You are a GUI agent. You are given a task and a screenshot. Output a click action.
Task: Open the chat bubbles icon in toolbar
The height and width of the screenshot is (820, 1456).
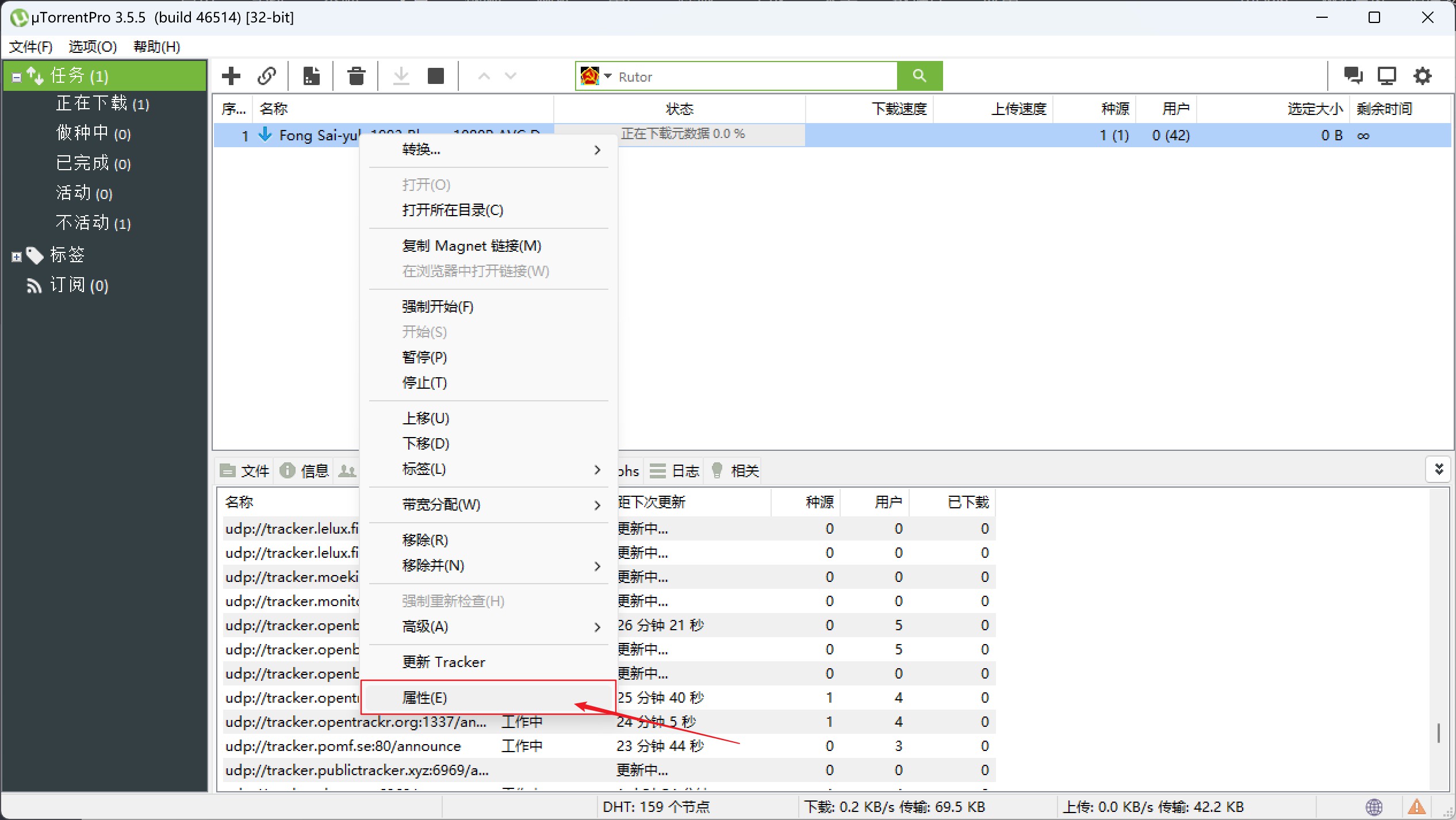click(x=1352, y=76)
